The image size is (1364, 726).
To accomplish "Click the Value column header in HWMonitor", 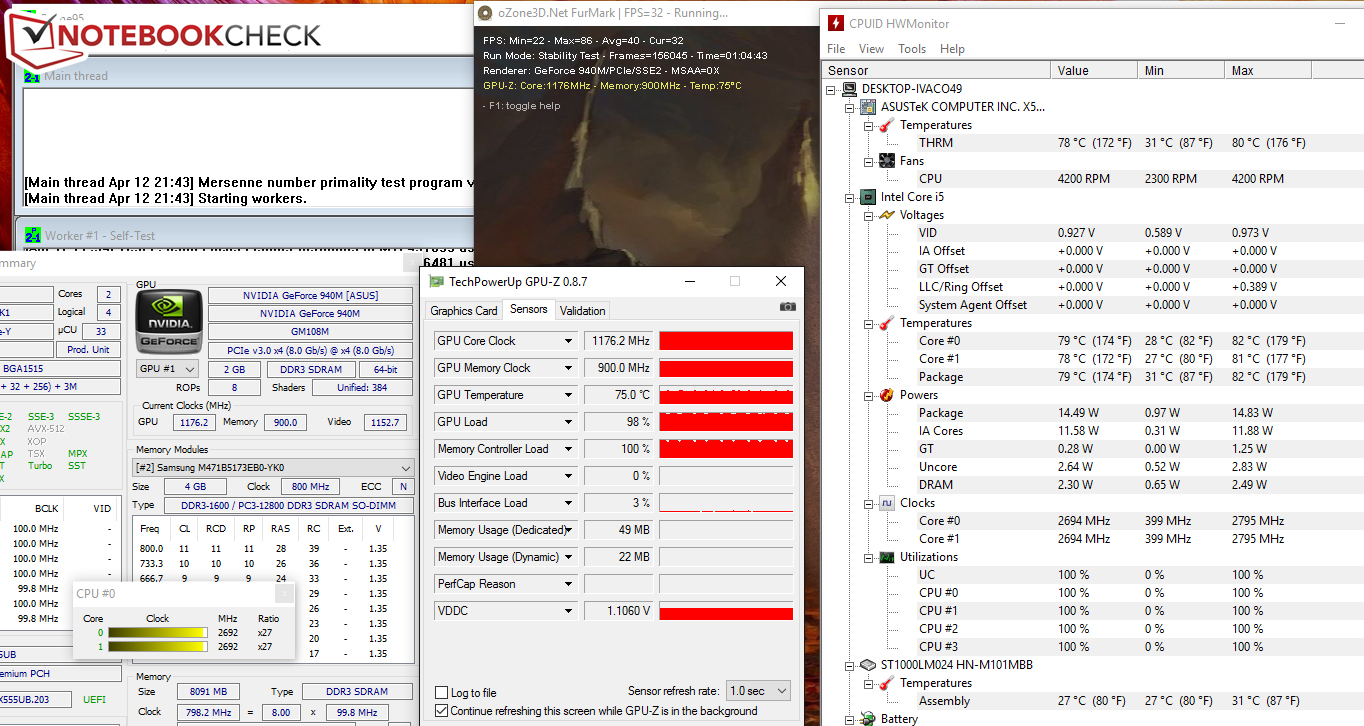I will point(1094,71).
